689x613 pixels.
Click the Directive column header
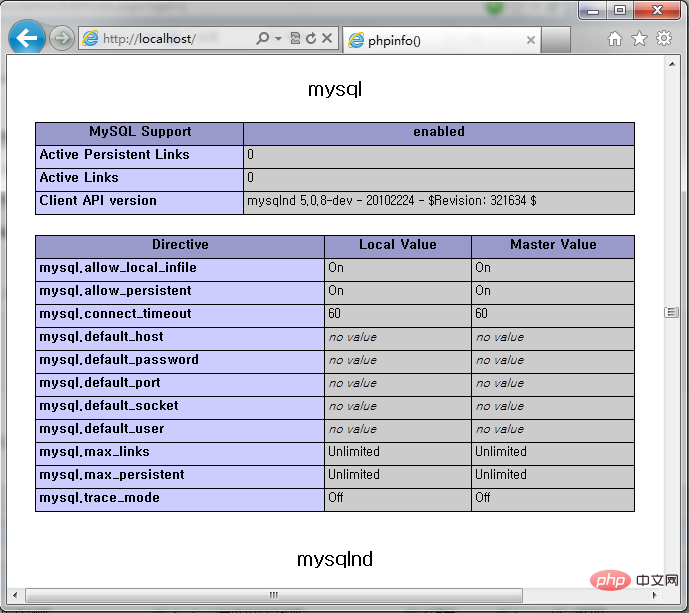click(180, 247)
